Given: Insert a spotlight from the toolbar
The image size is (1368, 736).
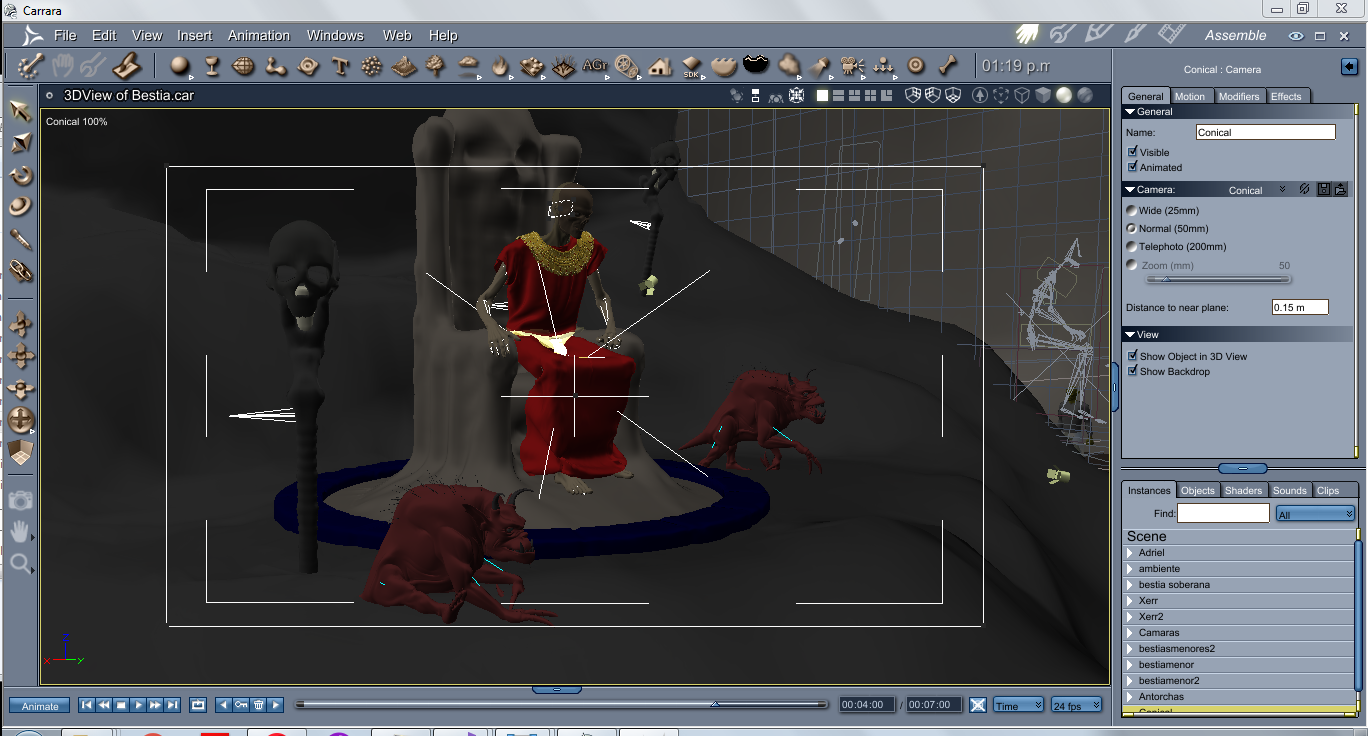Looking at the screenshot, I should click(x=820, y=66).
